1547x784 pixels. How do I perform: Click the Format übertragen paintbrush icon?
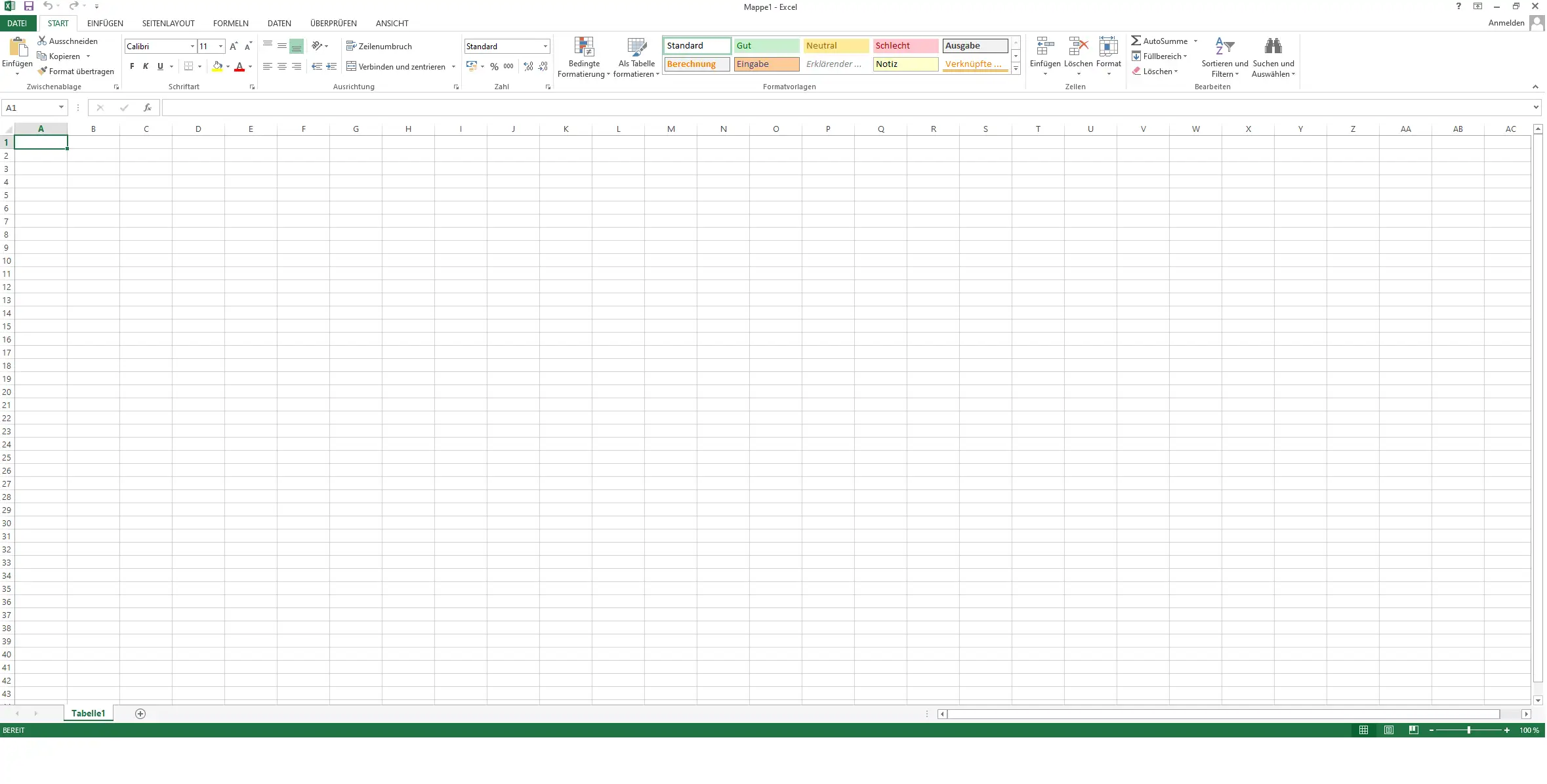tap(43, 72)
